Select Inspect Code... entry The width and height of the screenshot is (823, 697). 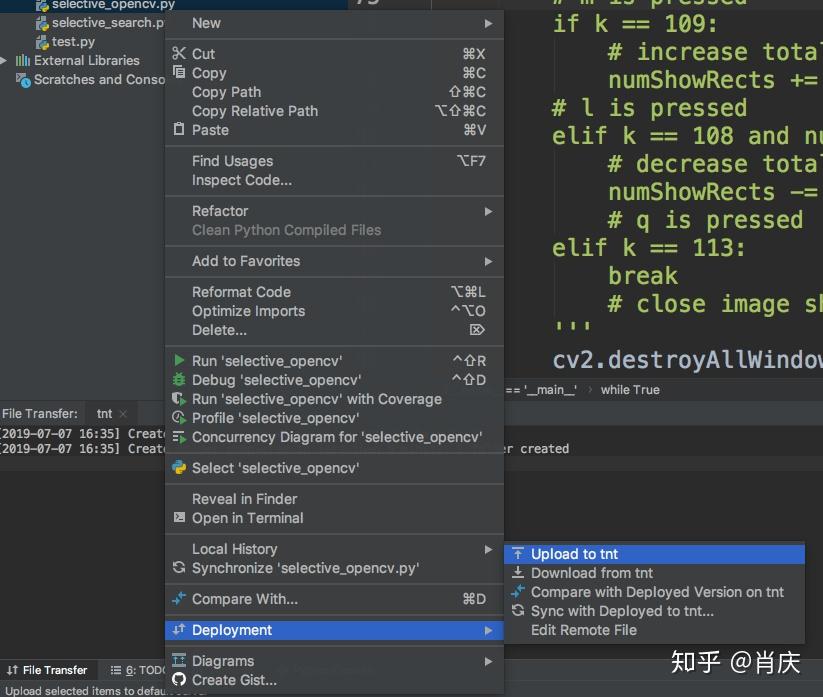click(334, 180)
